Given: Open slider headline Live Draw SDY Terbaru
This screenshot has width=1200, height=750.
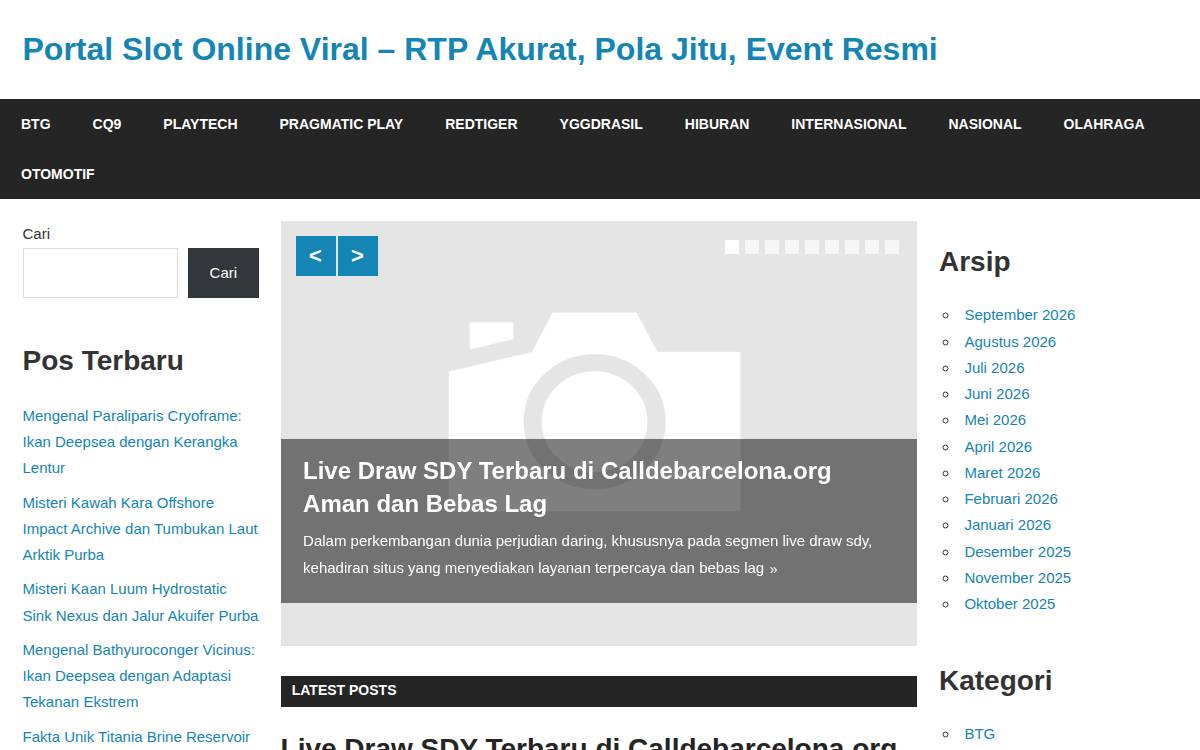Looking at the screenshot, I should point(567,487).
